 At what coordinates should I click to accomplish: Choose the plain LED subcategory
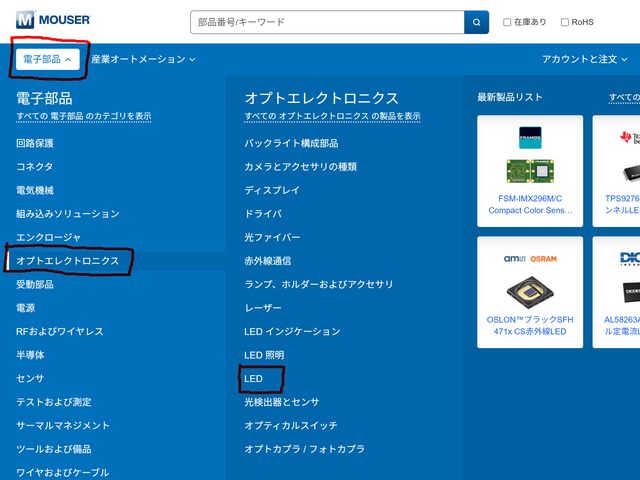point(253,378)
